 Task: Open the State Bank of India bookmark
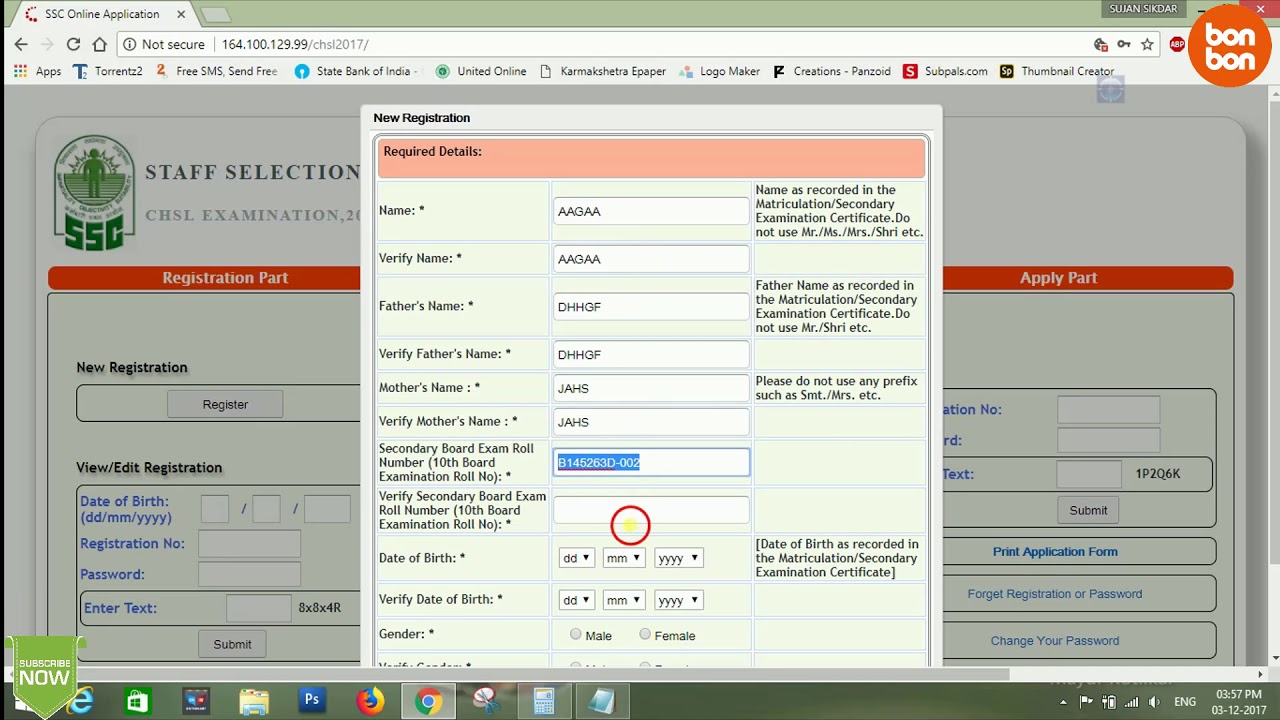[353, 71]
